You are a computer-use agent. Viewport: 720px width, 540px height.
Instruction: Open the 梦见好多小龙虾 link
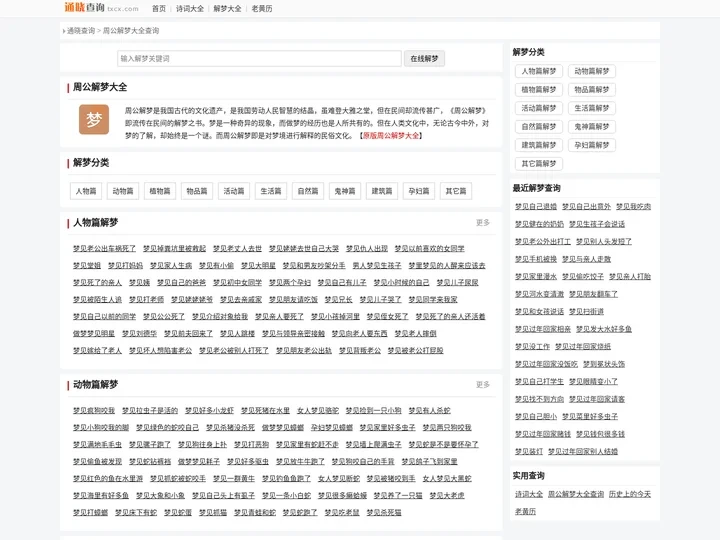(x=209, y=411)
